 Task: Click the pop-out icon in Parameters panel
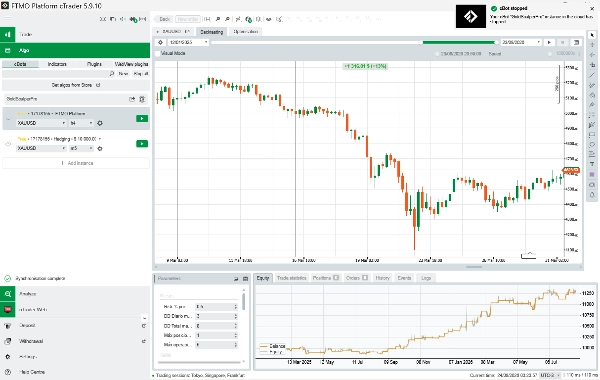point(236,279)
